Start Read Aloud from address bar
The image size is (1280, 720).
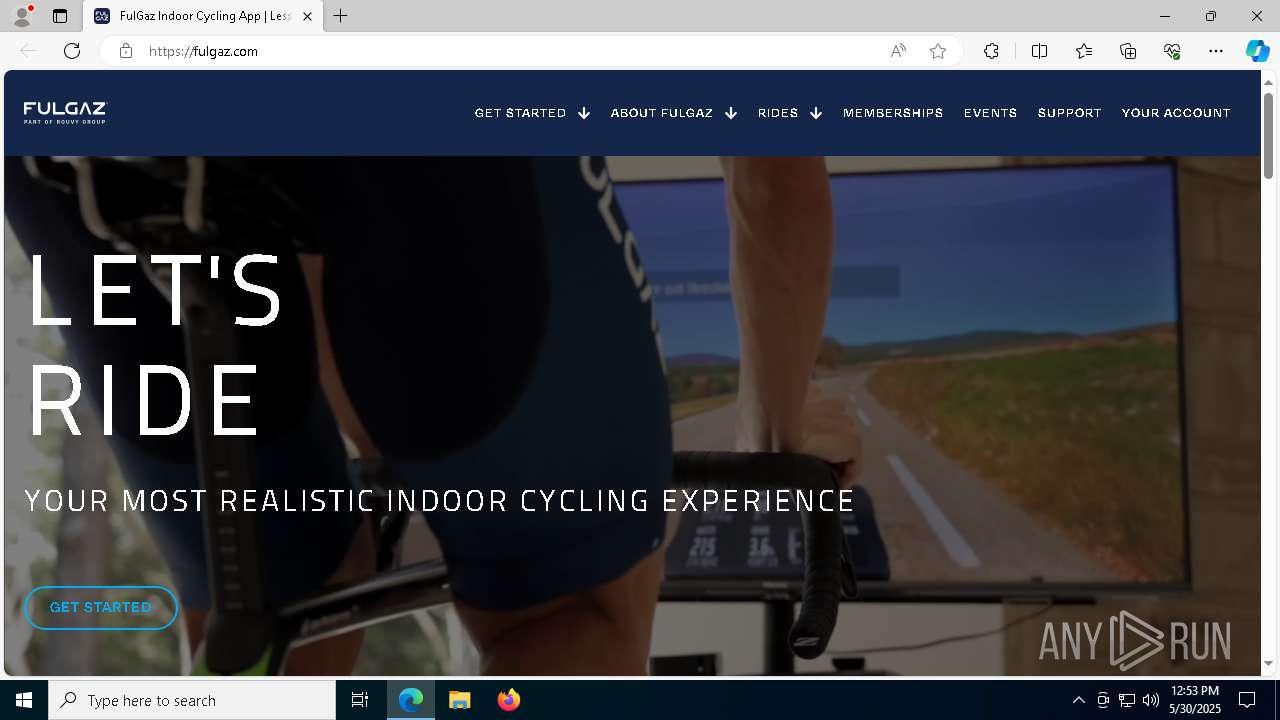point(898,51)
